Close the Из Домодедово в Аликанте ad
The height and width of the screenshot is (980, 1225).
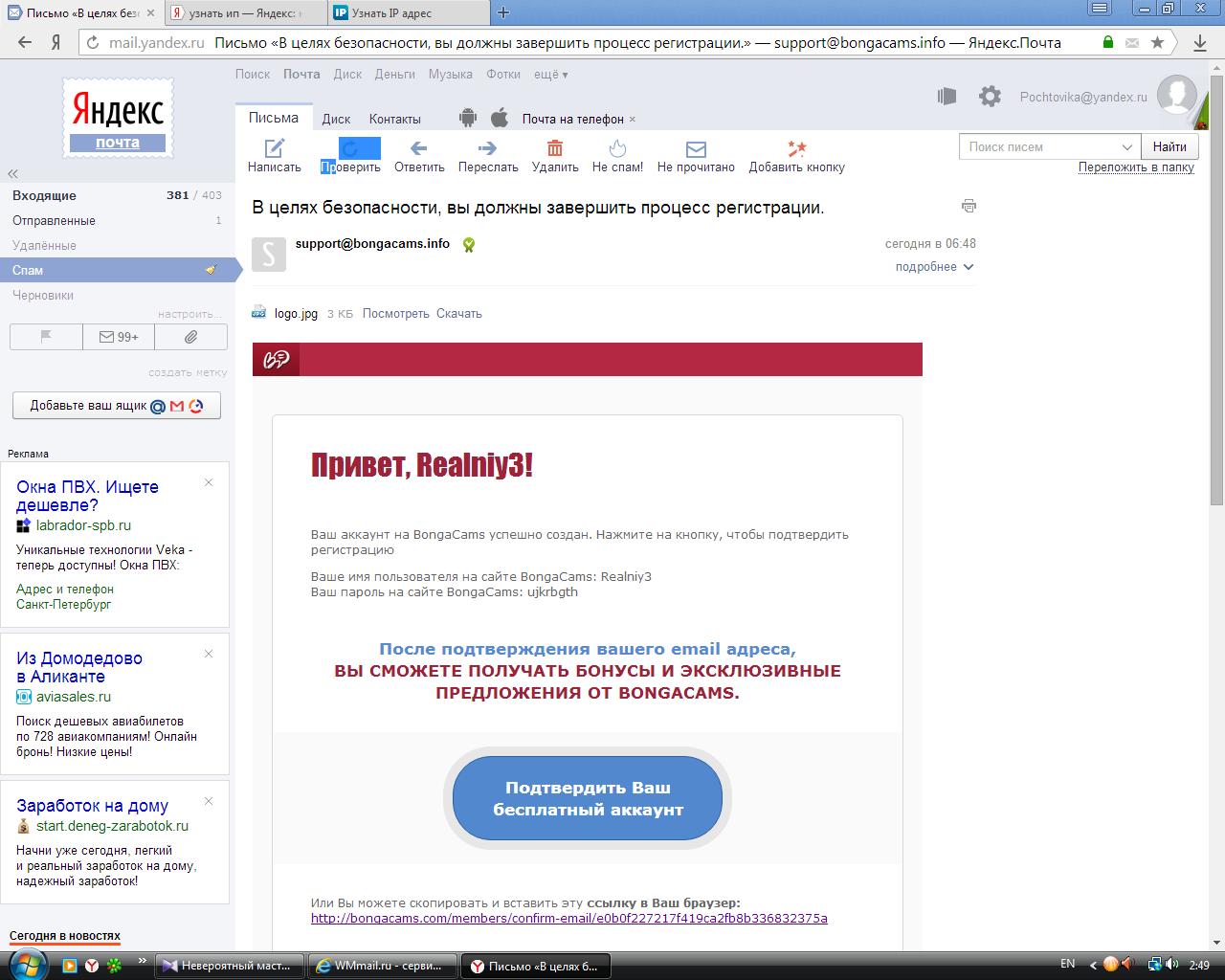click(209, 654)
